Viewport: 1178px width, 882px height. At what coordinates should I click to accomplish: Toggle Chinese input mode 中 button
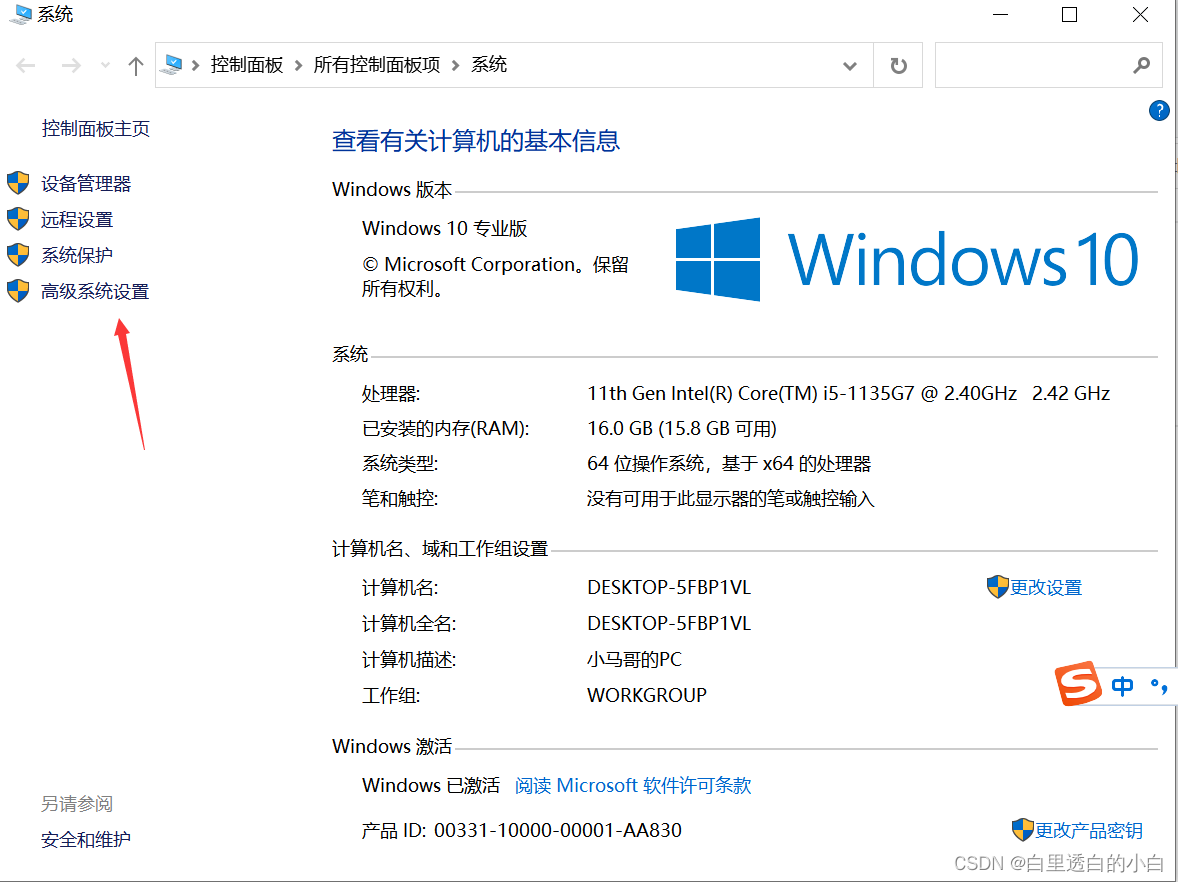coord(1122,686)
